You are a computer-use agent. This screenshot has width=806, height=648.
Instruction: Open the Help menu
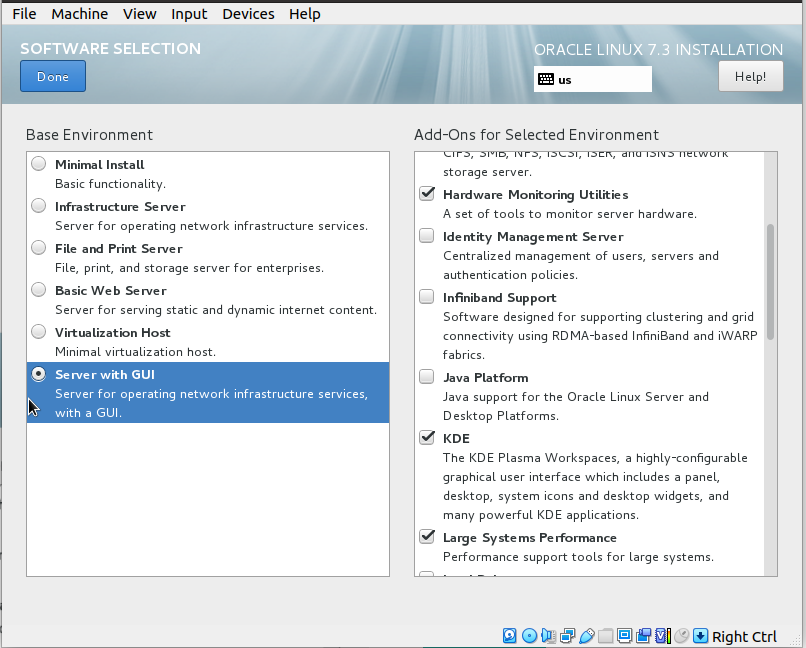(x=304, y=14)
